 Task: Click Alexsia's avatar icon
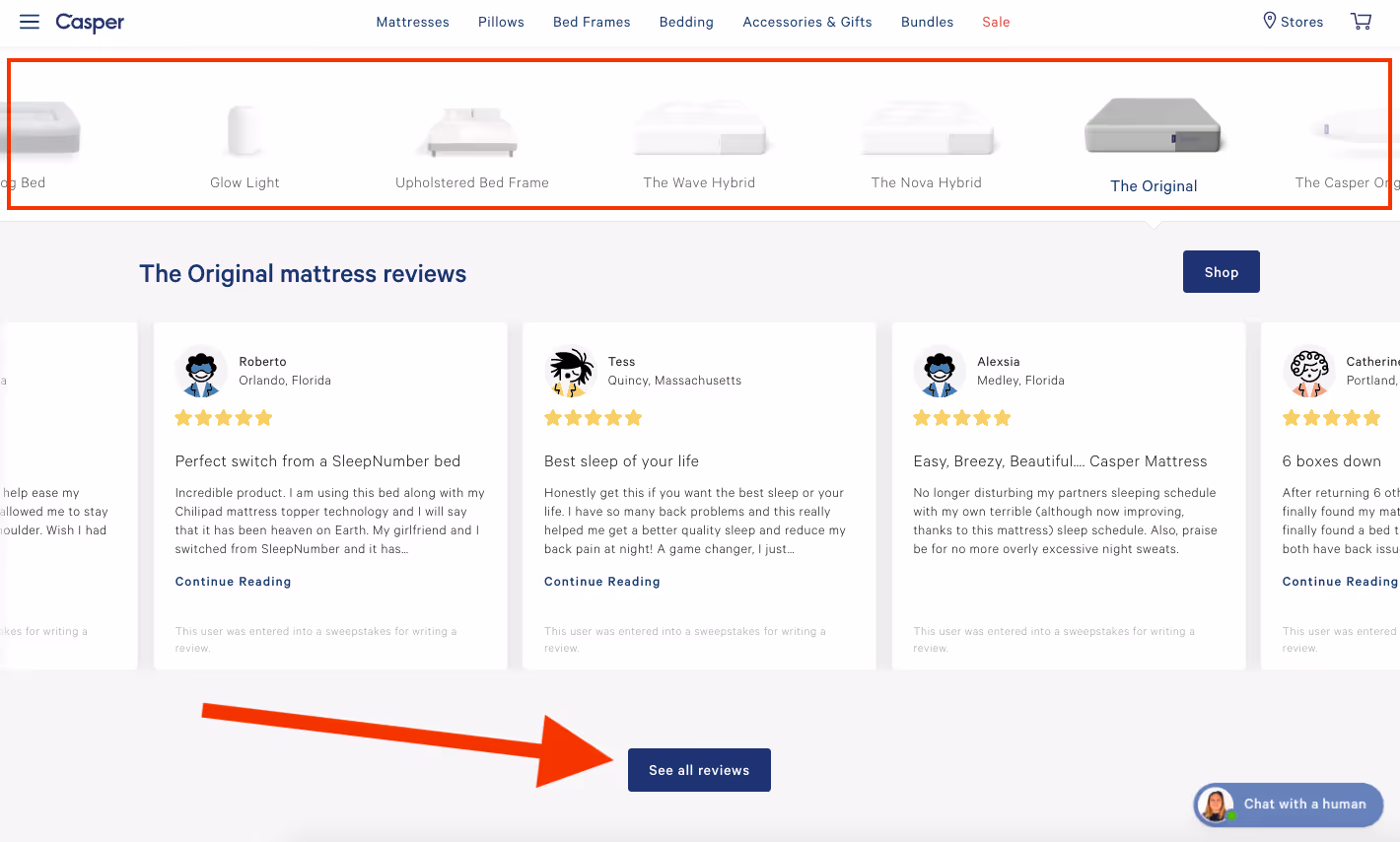(940, 371)
